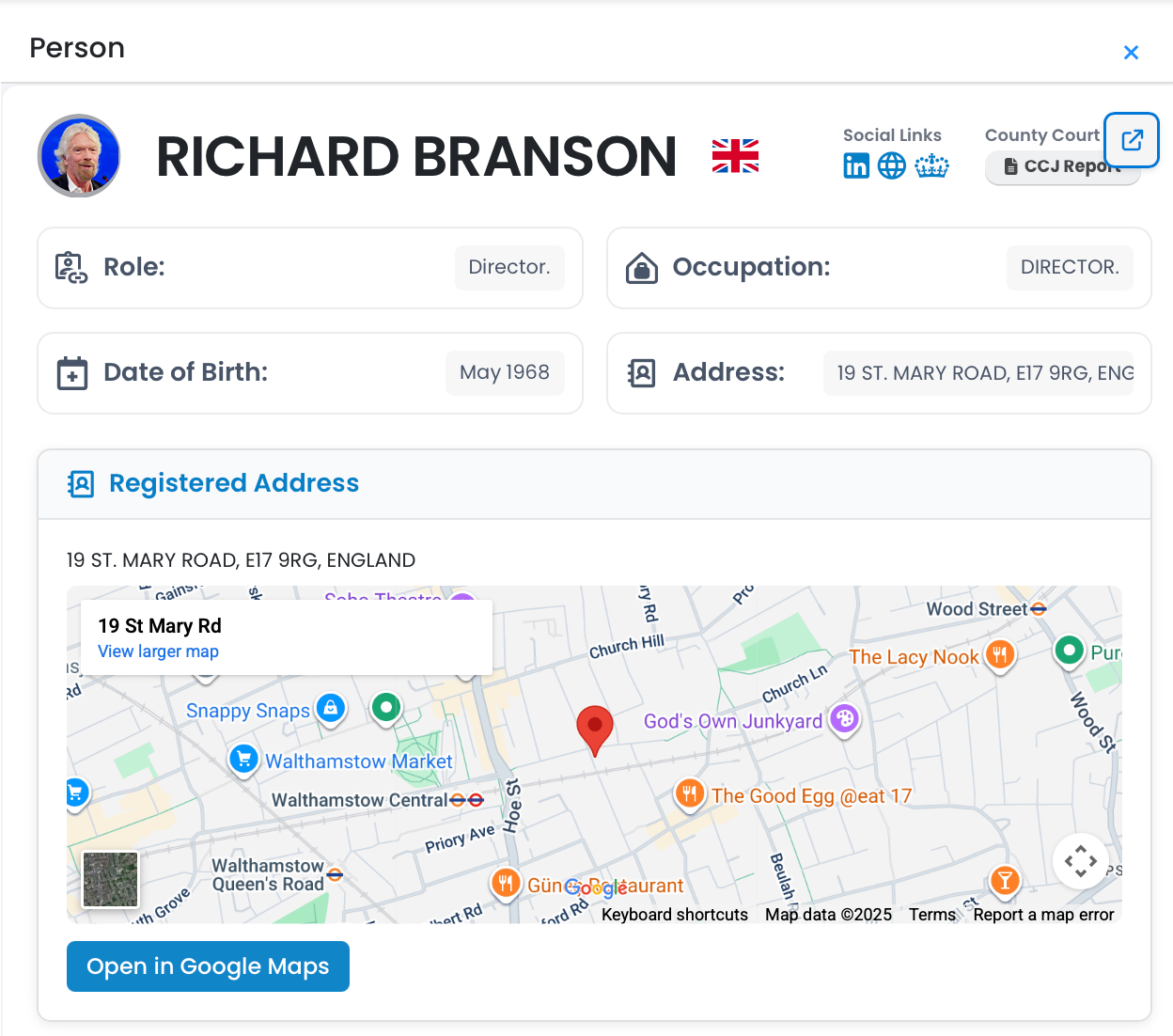This screenshot has width=1173, height=1036.
Task: Click the map camera controls compass icon
Action: click(x=1080, y=861)
